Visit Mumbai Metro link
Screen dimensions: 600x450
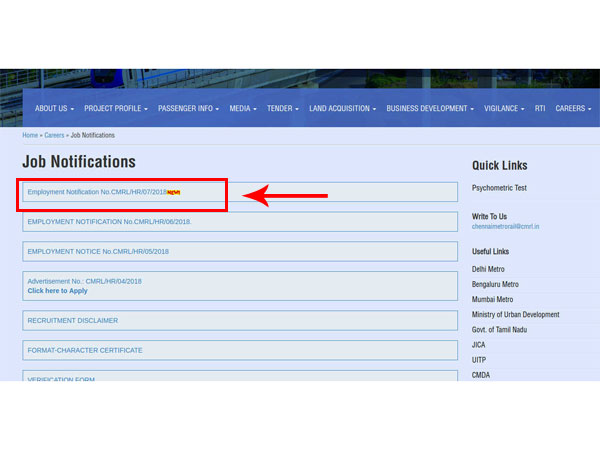pyautogui.click(x=492, y=300)
